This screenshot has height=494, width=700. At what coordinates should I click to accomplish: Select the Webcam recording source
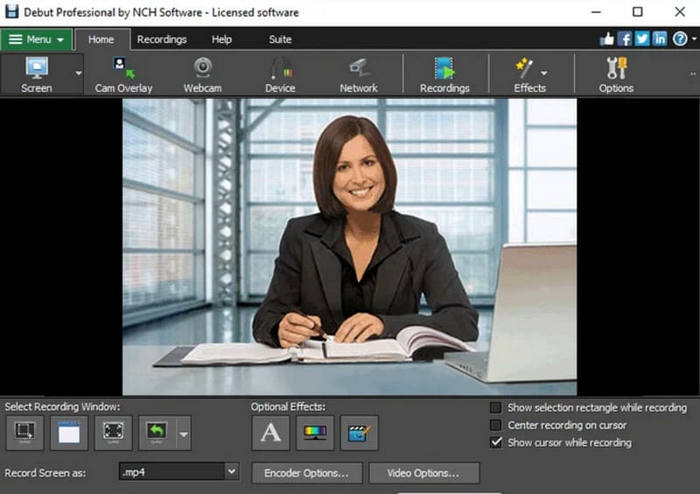coord(202,74)
